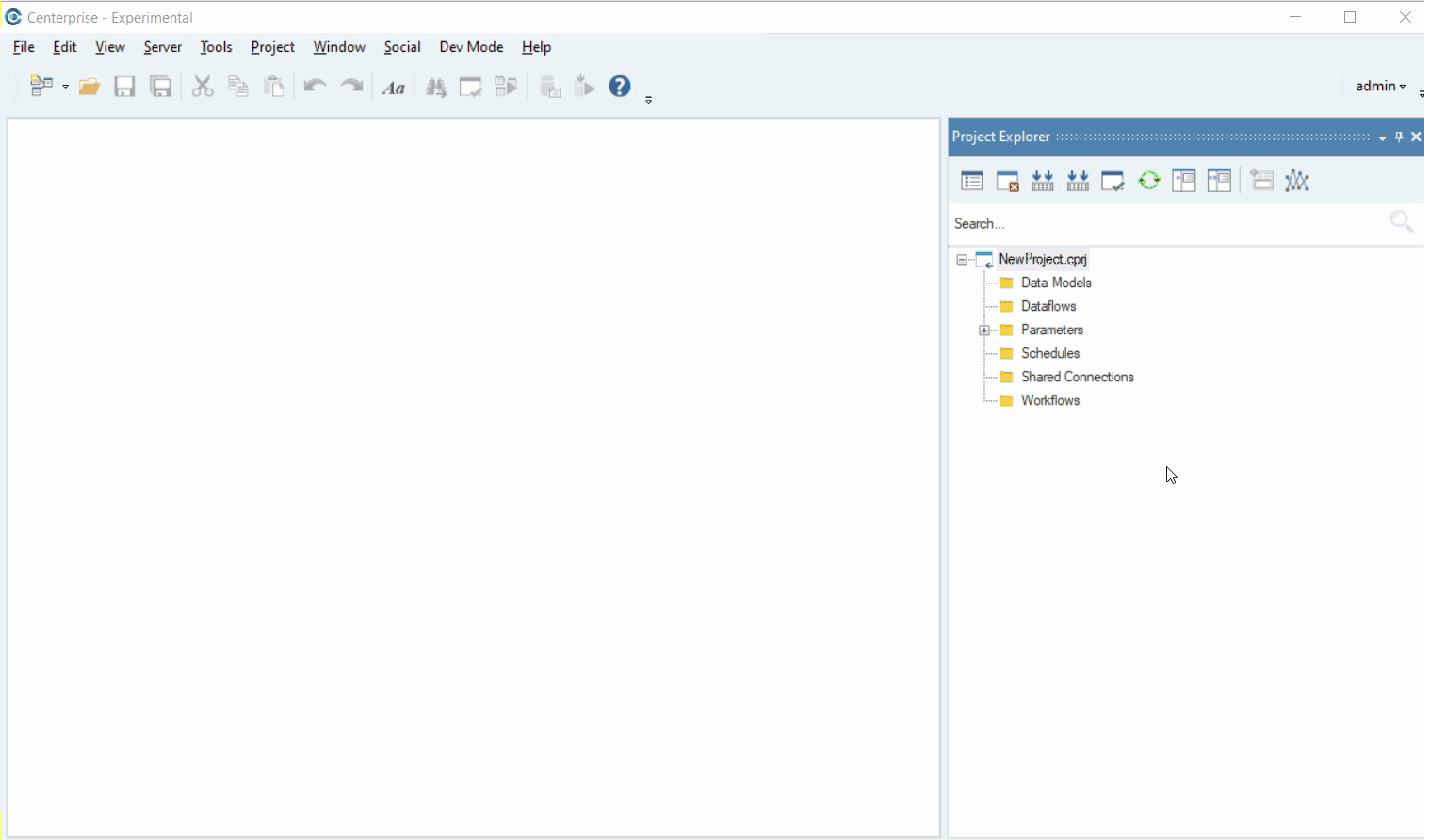This screenshot has width=1430, height=840.
Task: Open the Project menu
Action: tap(272, 47)
